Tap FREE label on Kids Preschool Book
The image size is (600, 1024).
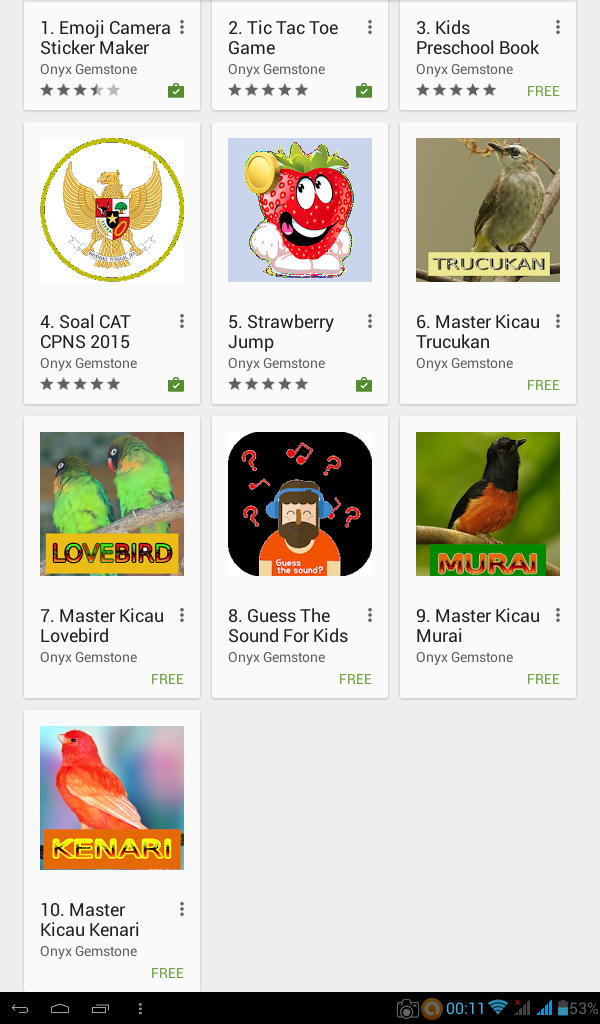click(x=543, y=91)
